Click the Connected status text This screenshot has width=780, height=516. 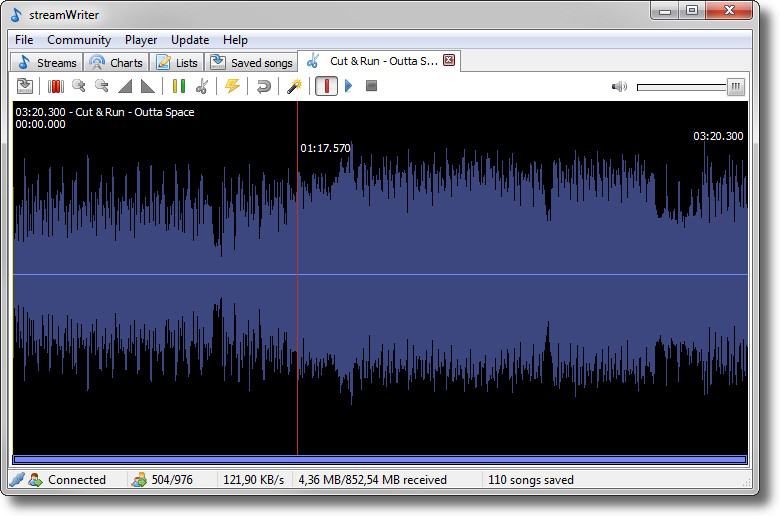77,480
